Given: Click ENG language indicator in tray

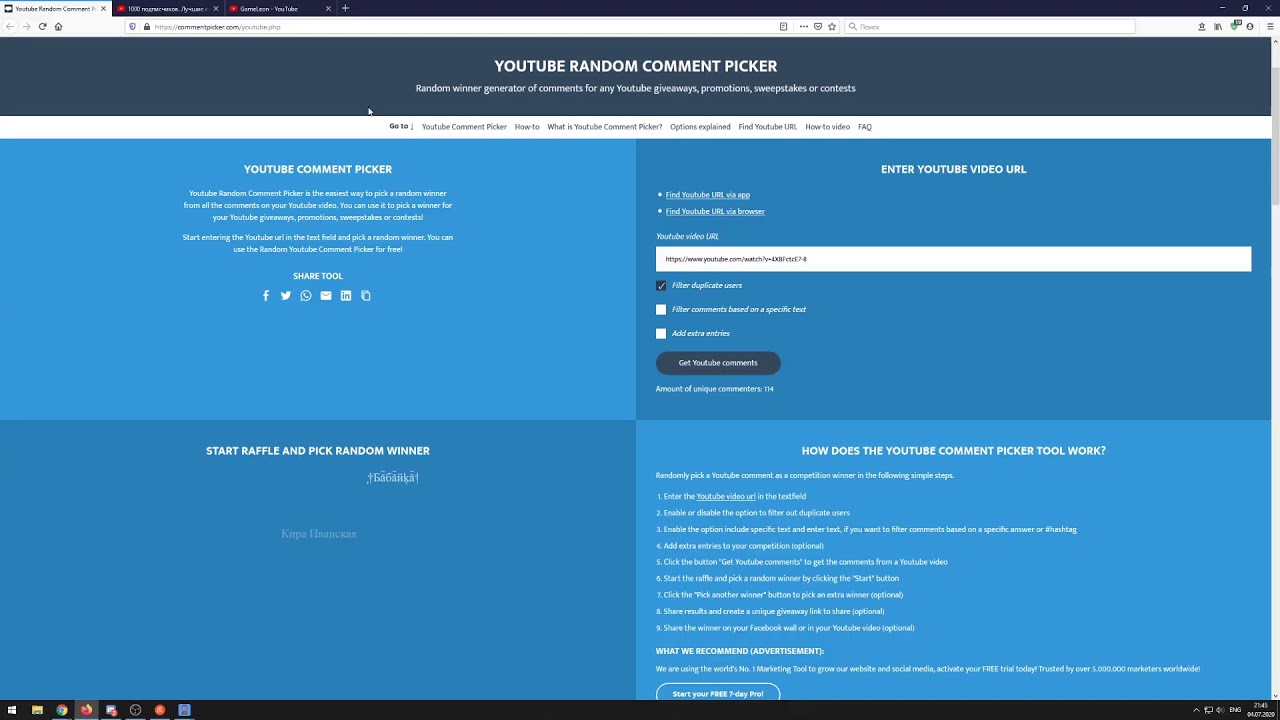Looking at the screenshot, I should [x=1236, y=710].
